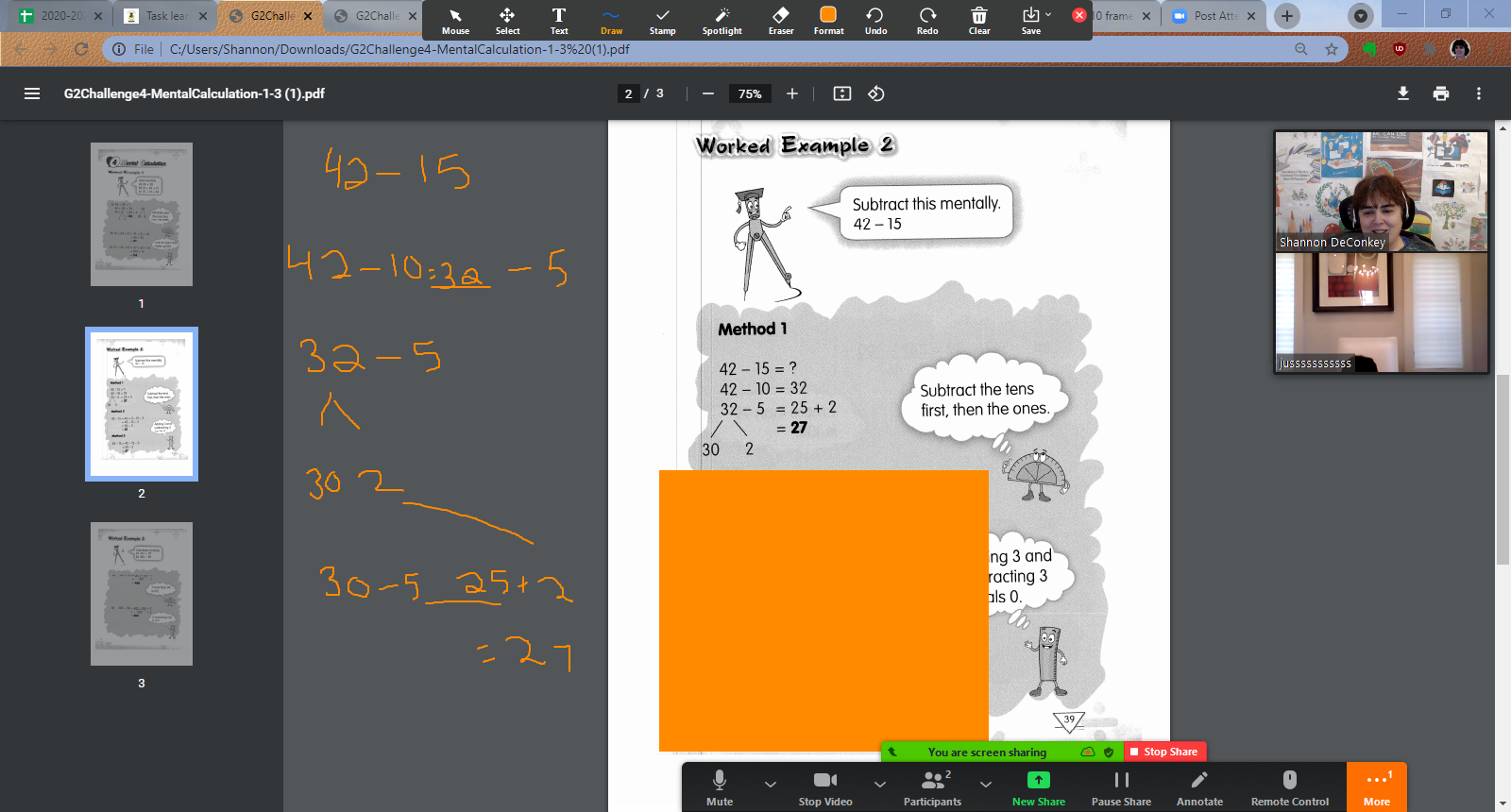
Task: Download the PDF file
Action: coord(1403,93)
